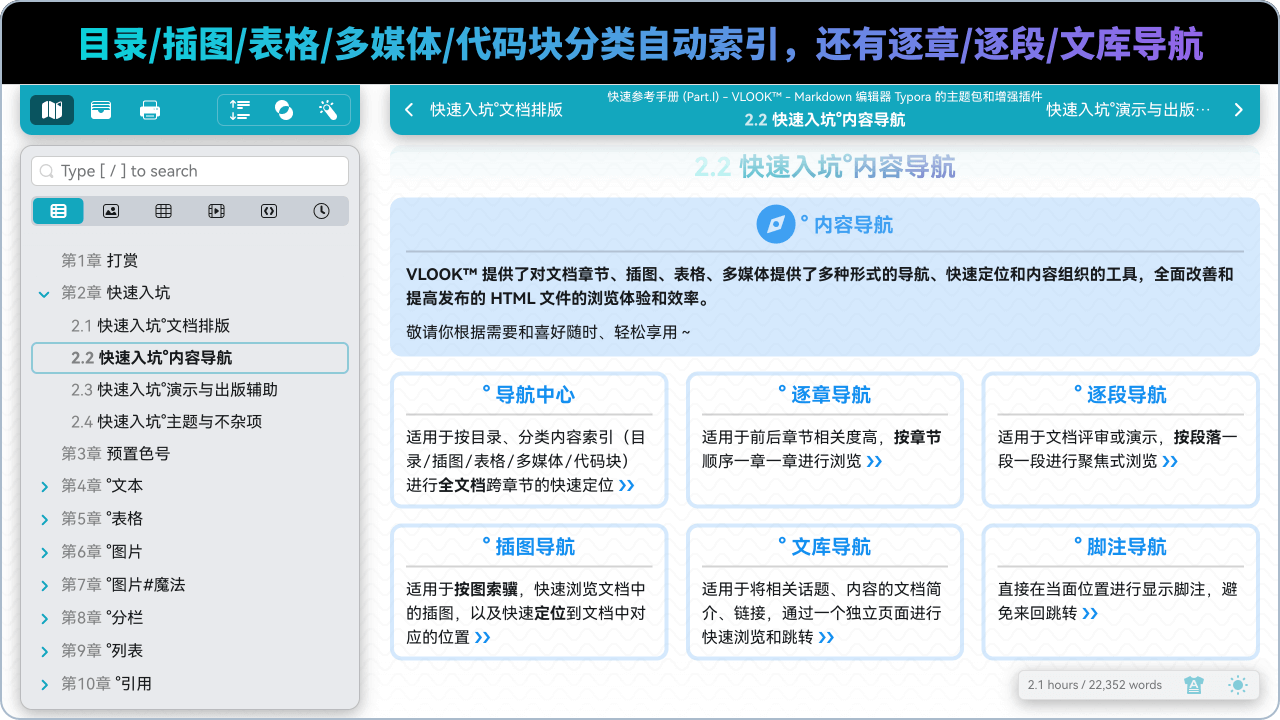The height and width of the screenshot is (720, 1280).
Task: Click 第4章 °文本 chapter label
Action: 102,486
